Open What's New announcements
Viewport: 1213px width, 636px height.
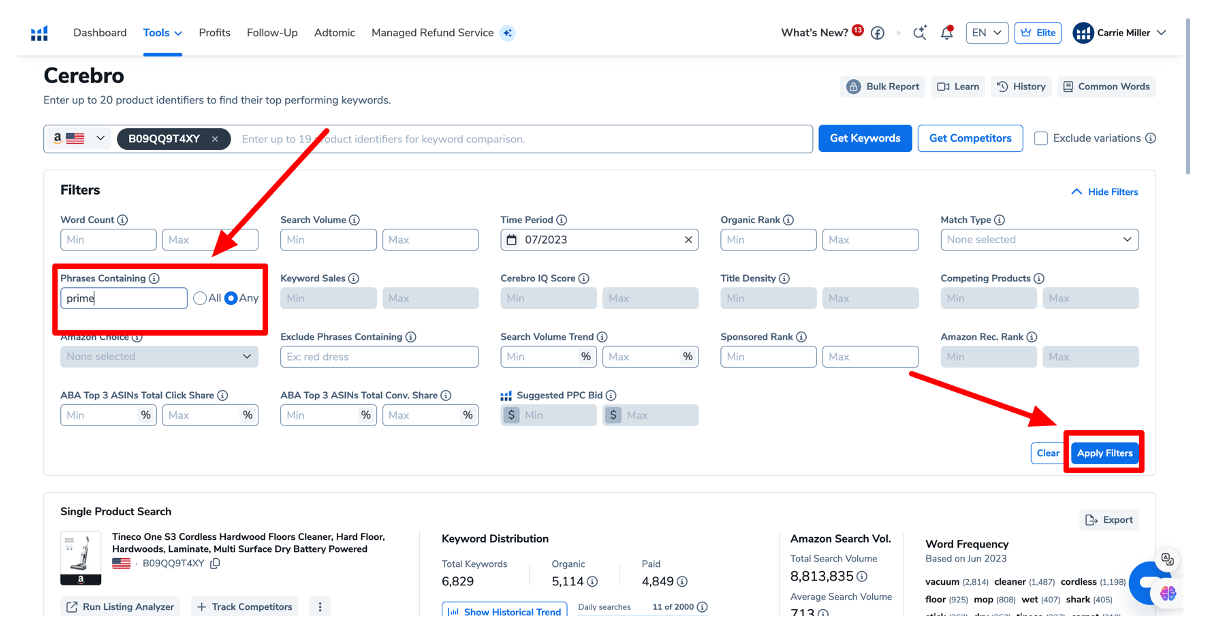pos(815,33)
